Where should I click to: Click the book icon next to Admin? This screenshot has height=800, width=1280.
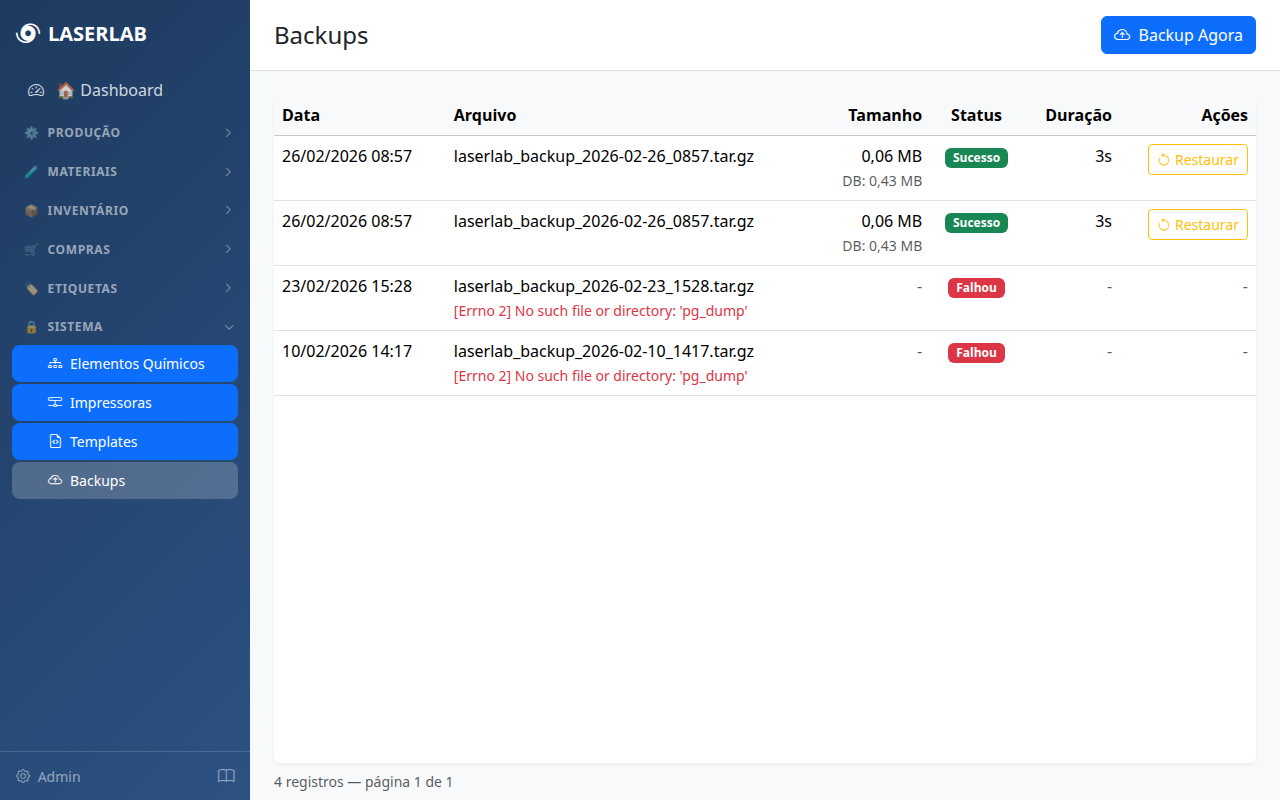(226, 776)
